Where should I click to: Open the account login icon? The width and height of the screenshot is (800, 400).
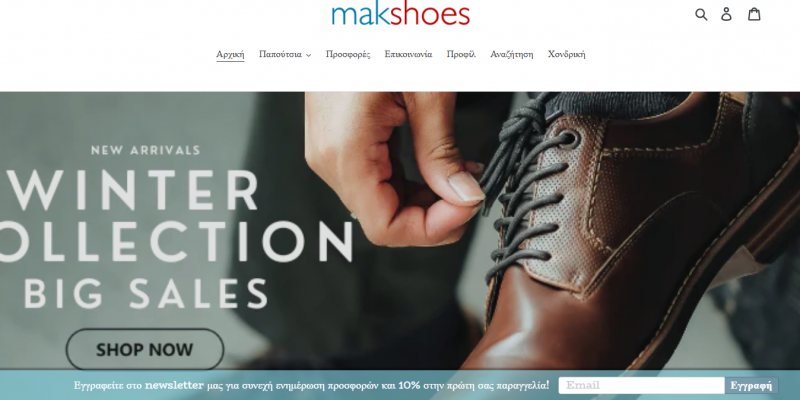[x=726, y=14]
